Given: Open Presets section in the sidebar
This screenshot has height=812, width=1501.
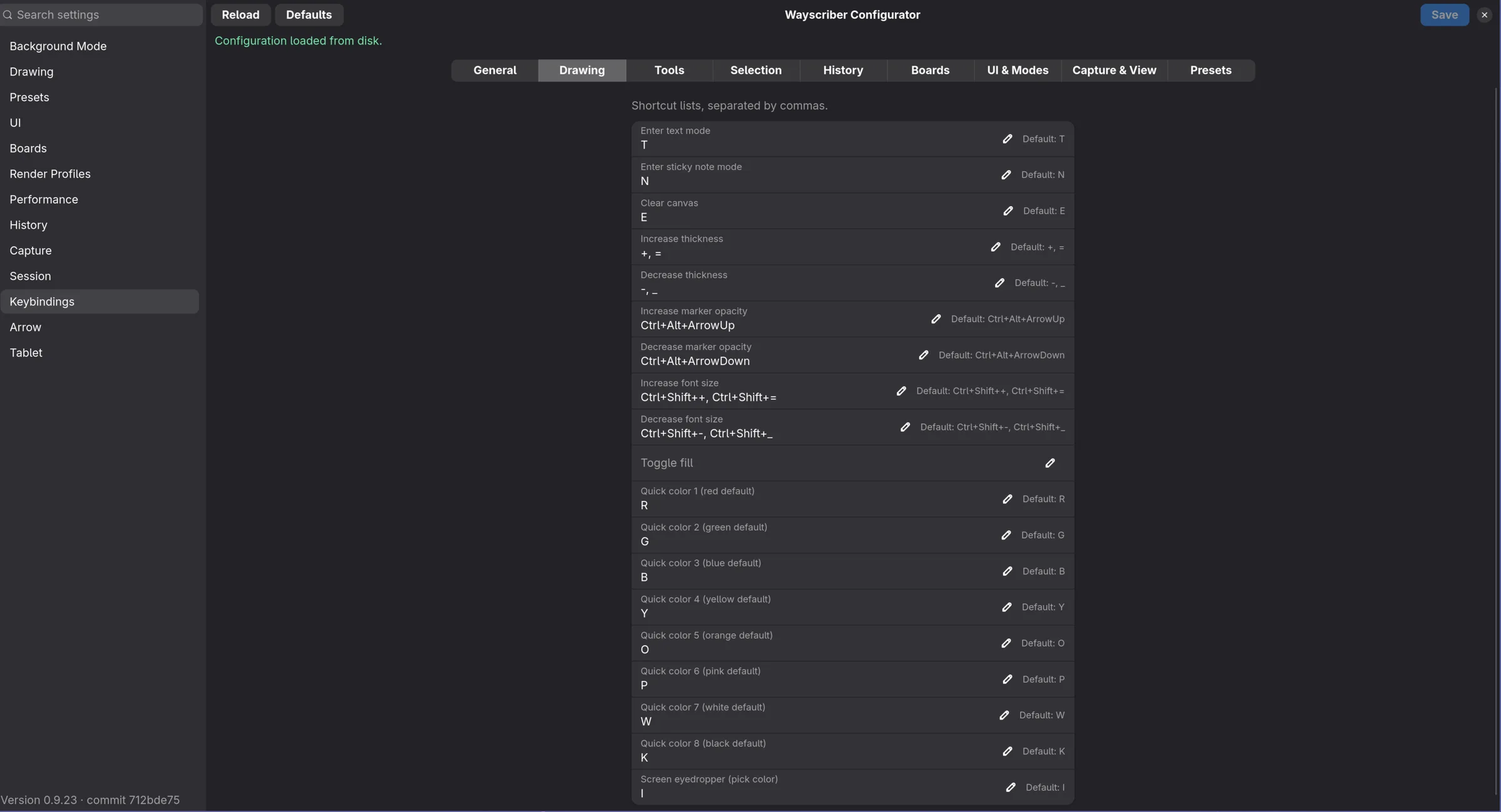Looking at the screenshot, I should click(99, 98).
